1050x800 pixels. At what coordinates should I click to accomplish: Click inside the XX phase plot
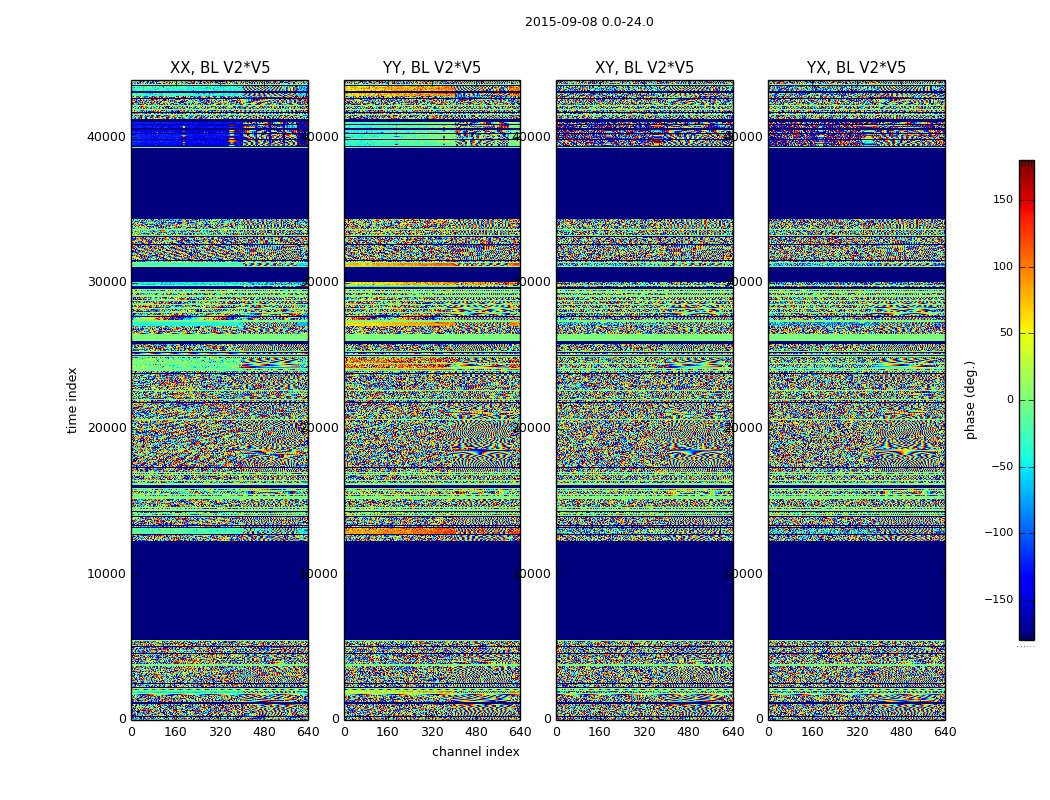pyautogui.click(x=220, y=400)
